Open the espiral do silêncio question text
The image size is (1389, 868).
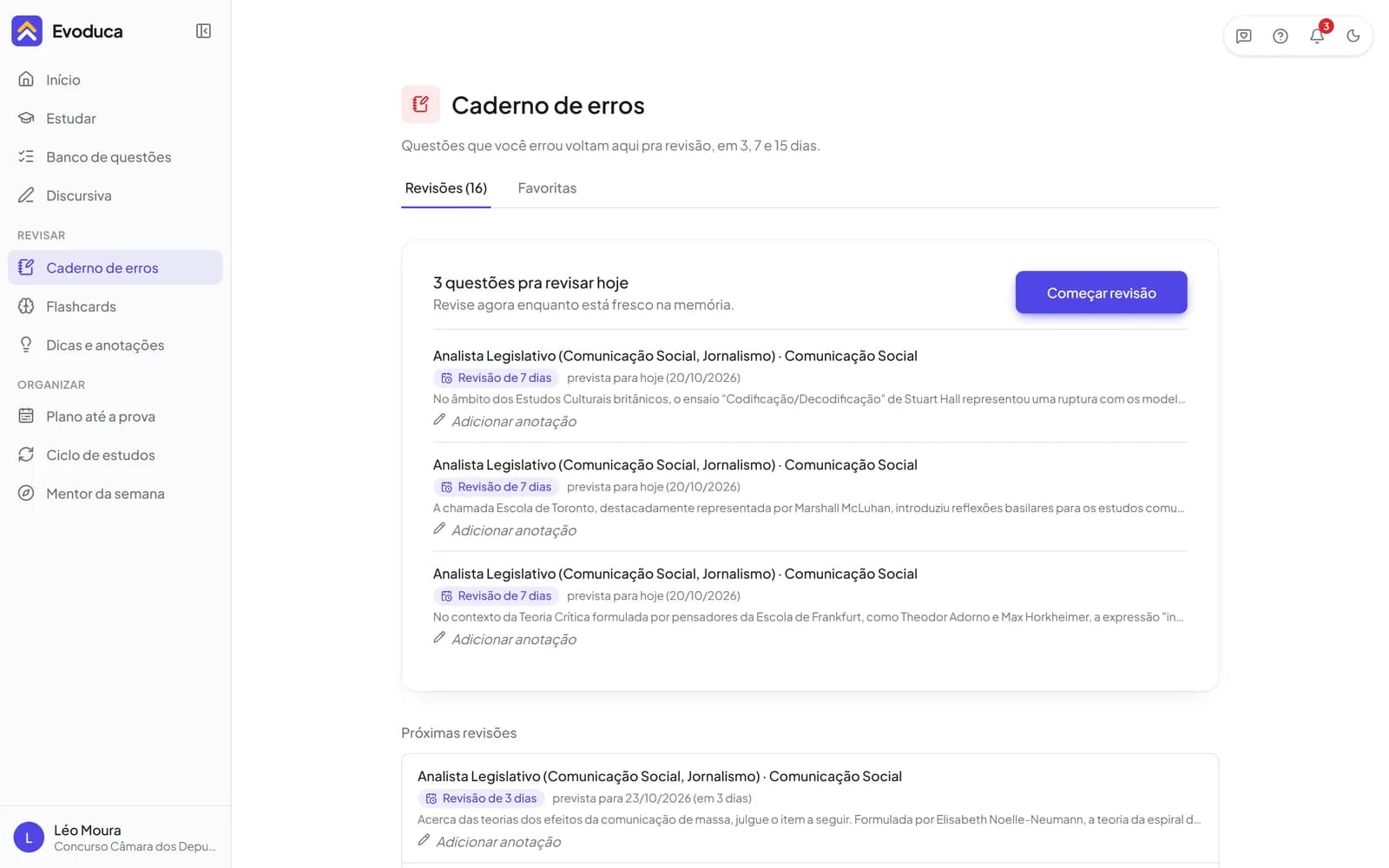[x=809, y=819]
